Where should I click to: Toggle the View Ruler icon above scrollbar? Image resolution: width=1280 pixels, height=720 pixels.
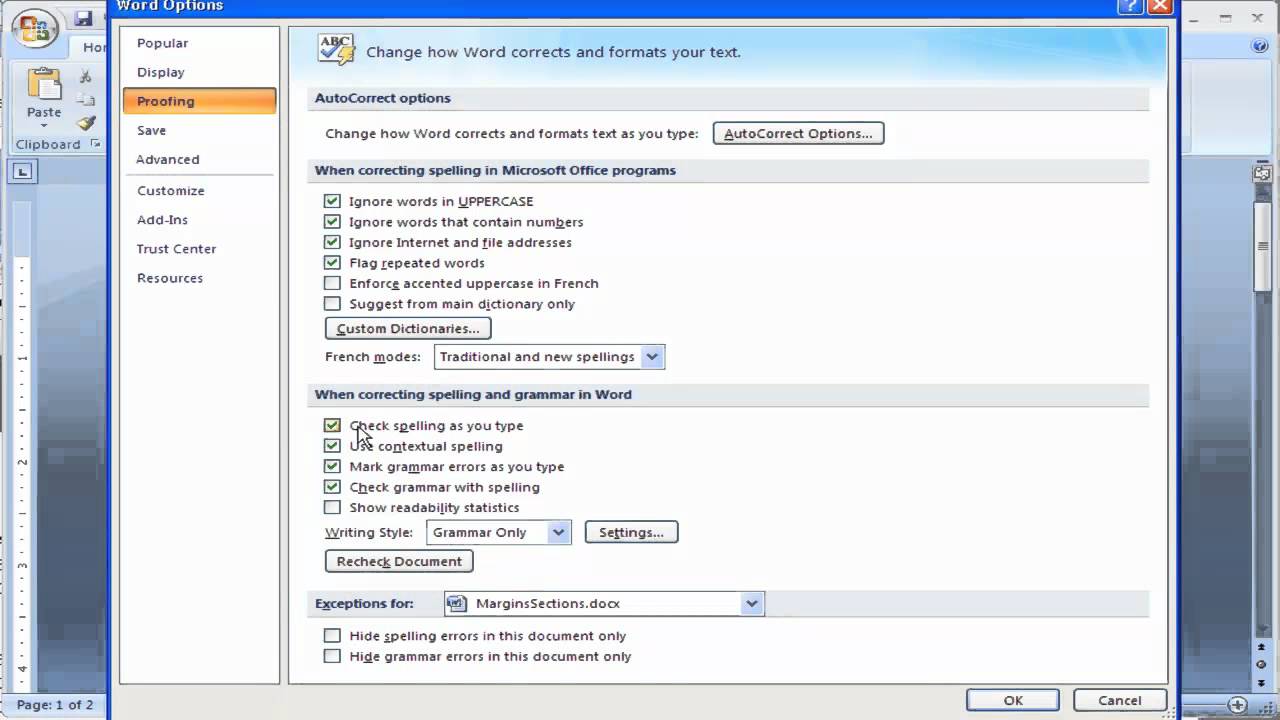pos(1262,174)
